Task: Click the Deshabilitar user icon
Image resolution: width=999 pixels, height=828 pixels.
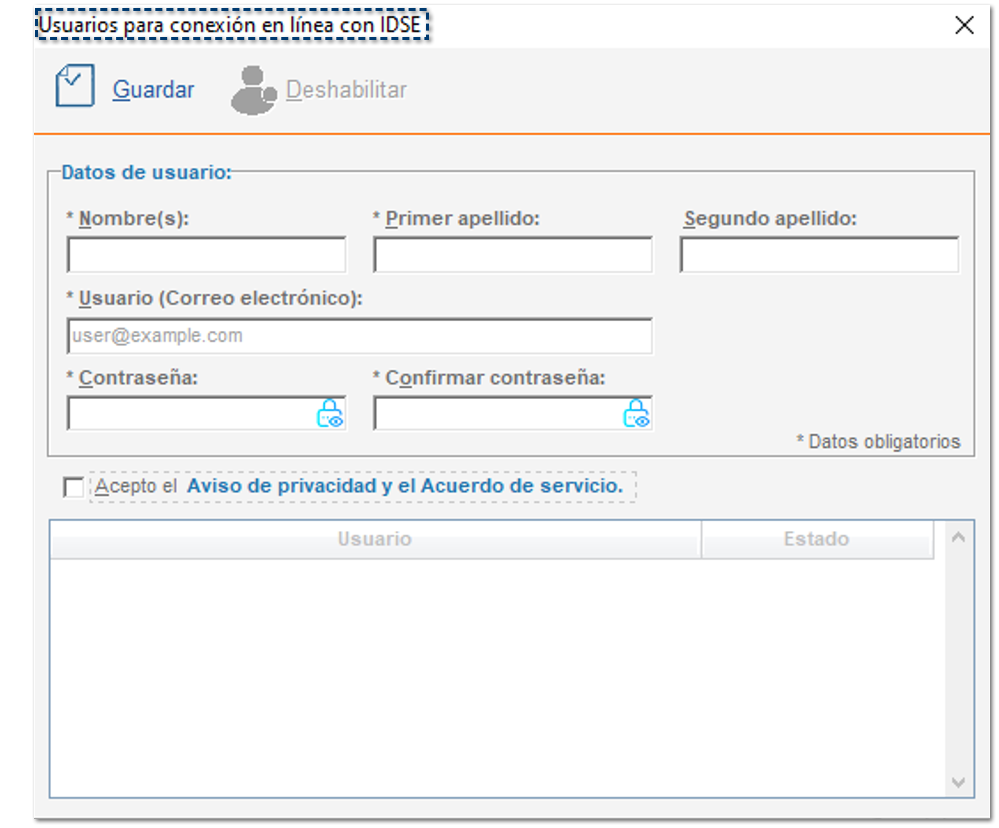Action: click(254, 90)
